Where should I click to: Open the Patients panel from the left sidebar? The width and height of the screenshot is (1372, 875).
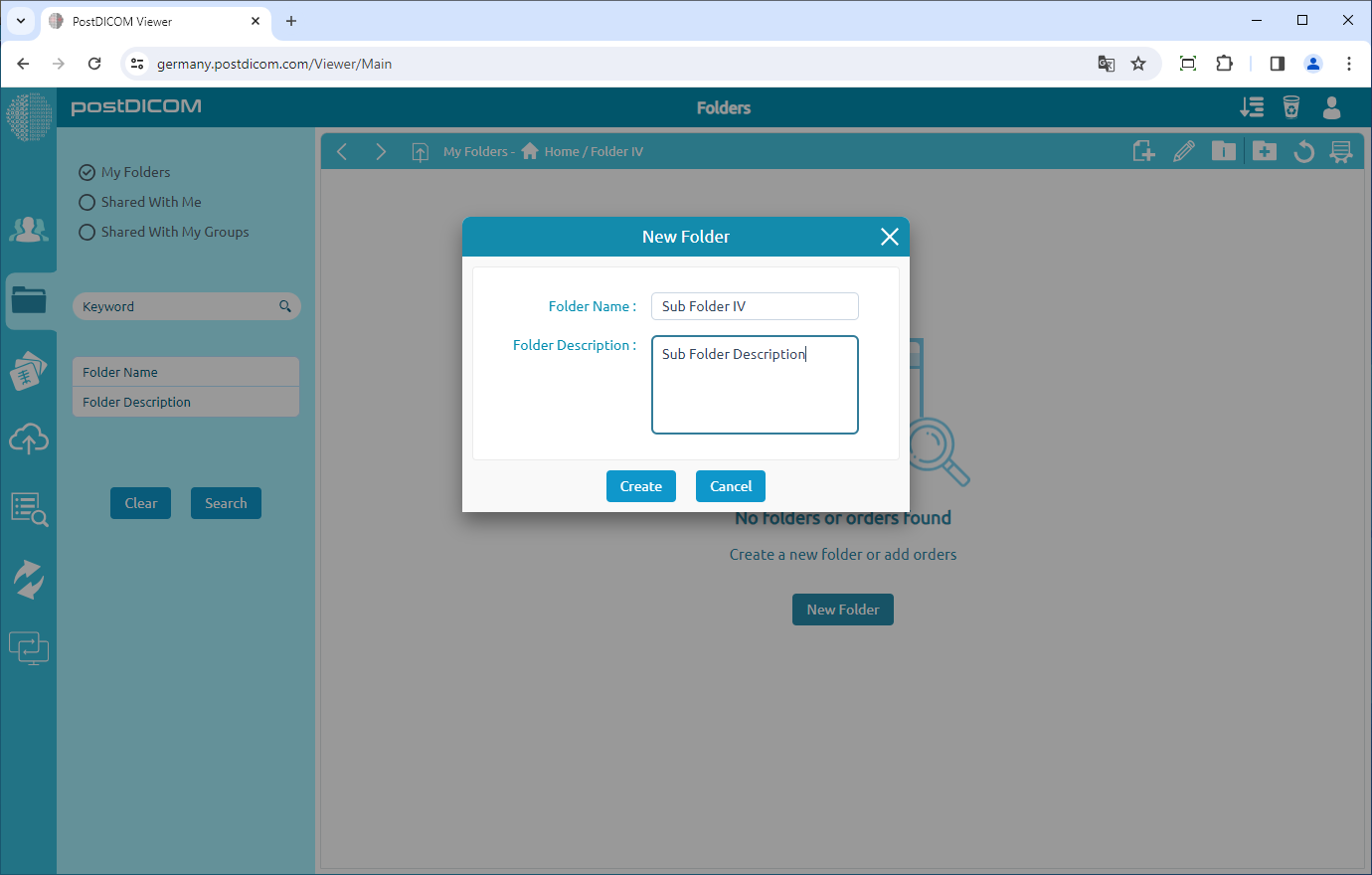(x=29, y=229)
